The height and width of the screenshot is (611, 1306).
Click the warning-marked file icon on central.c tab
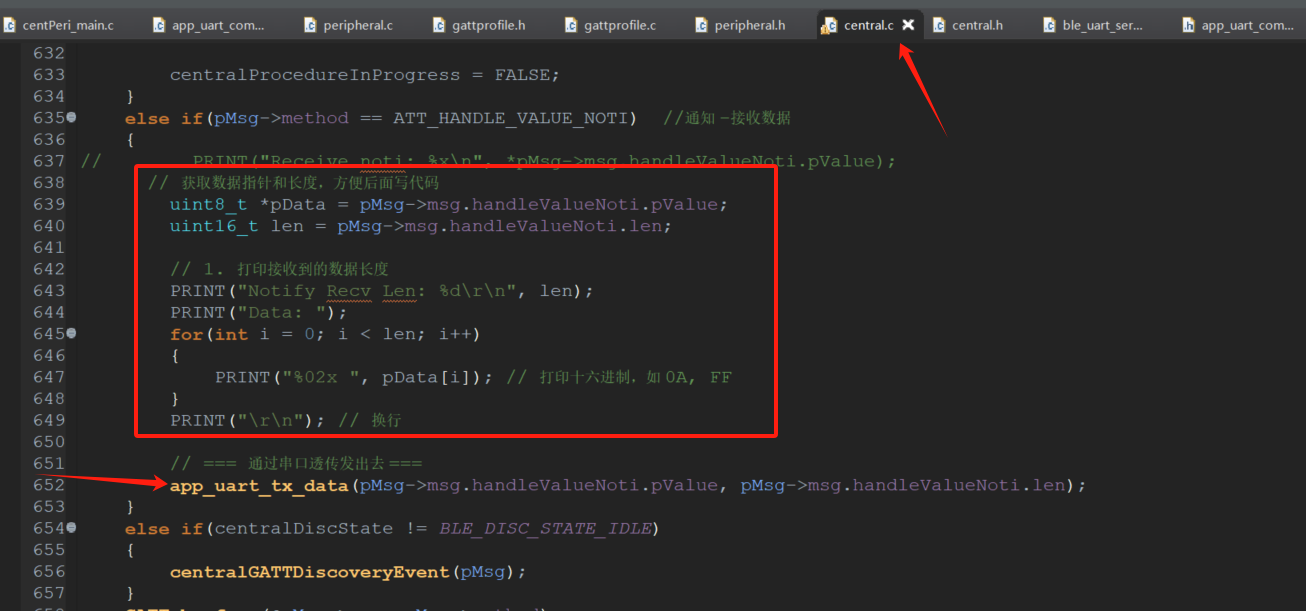(x=829, y=26)
